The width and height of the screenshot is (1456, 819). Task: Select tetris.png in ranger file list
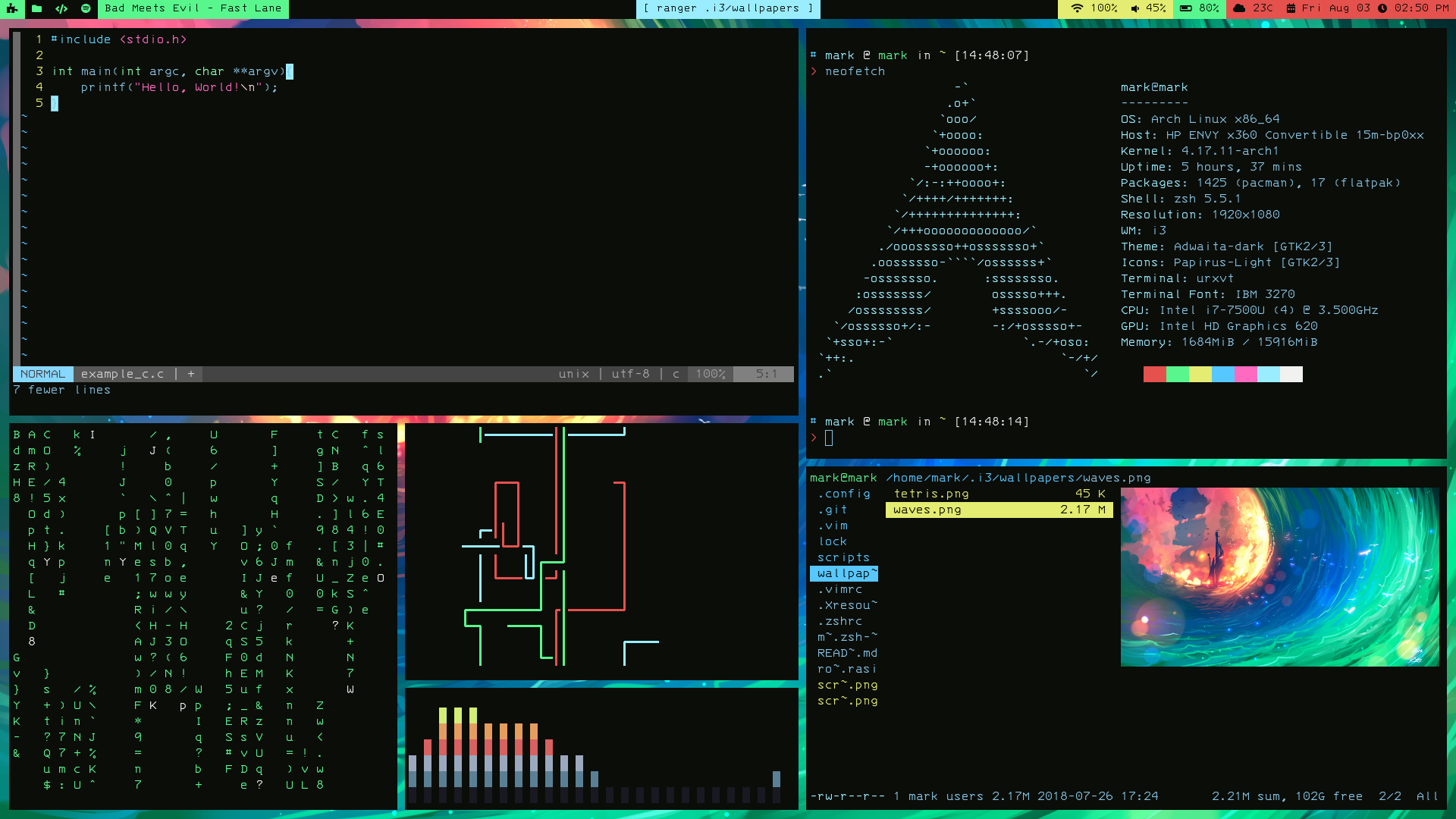pyautogui.click(x=931, y=494)
